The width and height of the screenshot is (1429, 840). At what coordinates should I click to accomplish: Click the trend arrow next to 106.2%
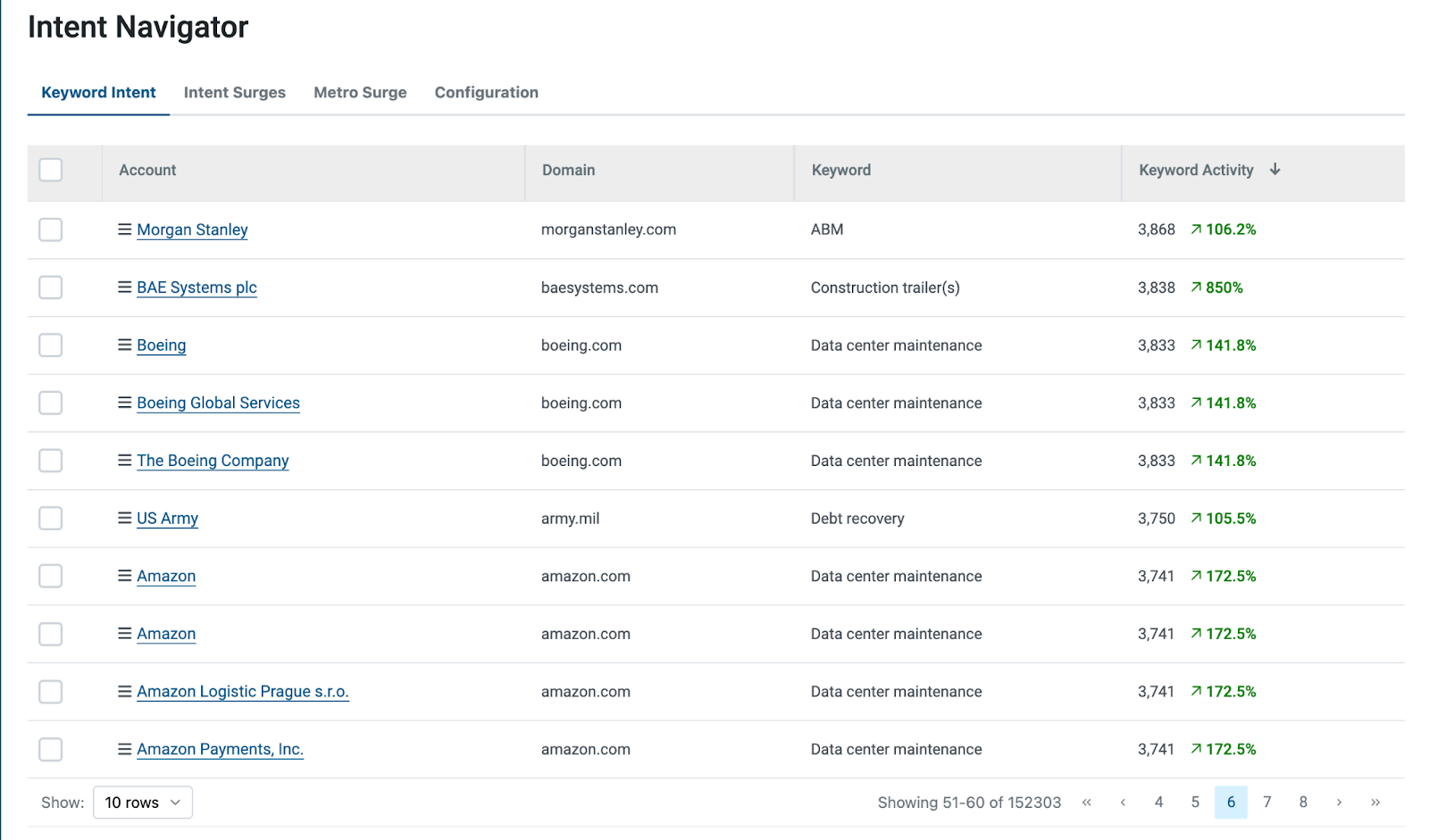pos(1196,229)
